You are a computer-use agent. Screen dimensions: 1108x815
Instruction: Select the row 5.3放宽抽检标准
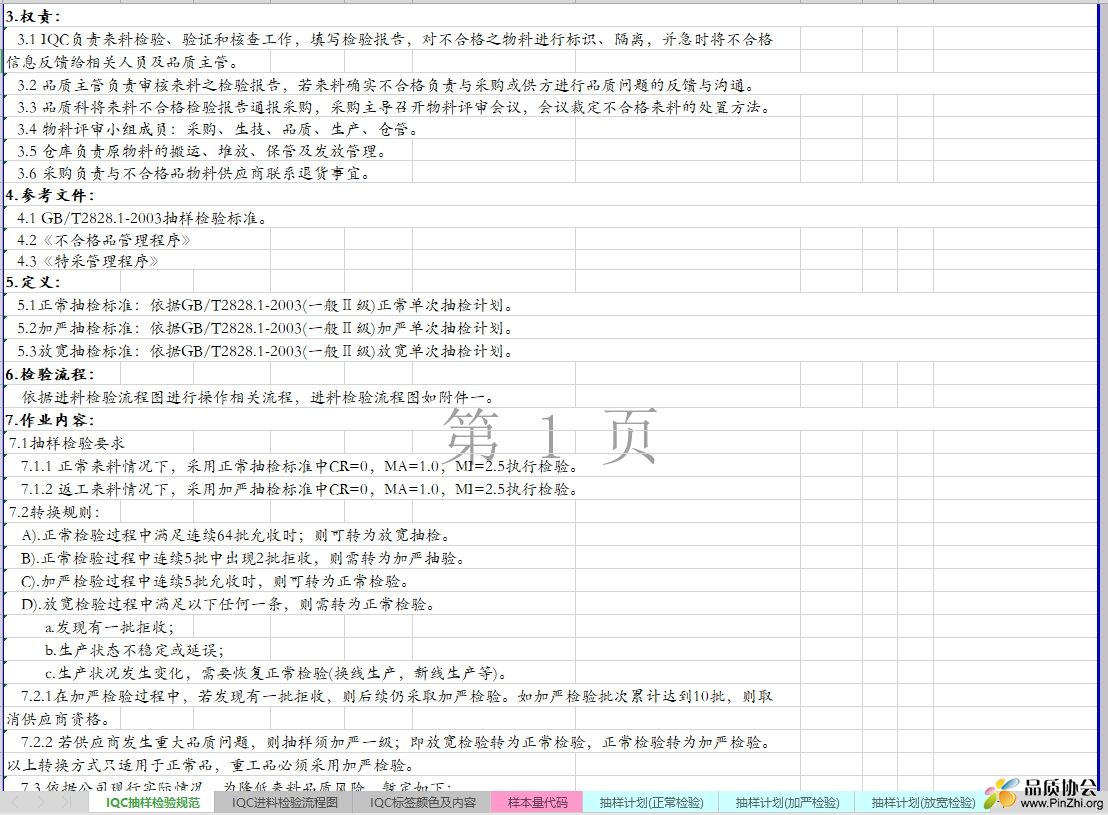coord(266,351)
